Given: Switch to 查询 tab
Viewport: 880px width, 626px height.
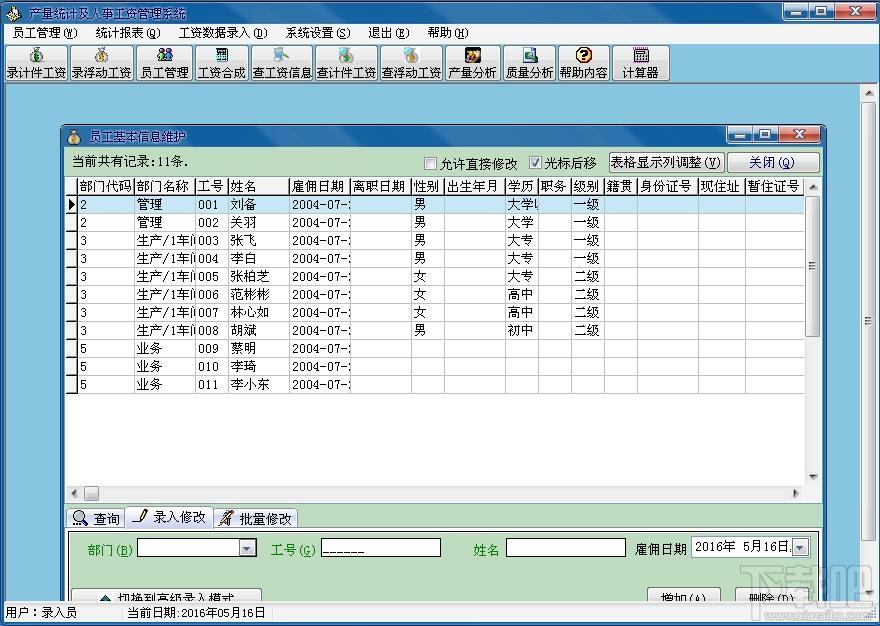Looking at the screenshot, I should click(95, 518).
